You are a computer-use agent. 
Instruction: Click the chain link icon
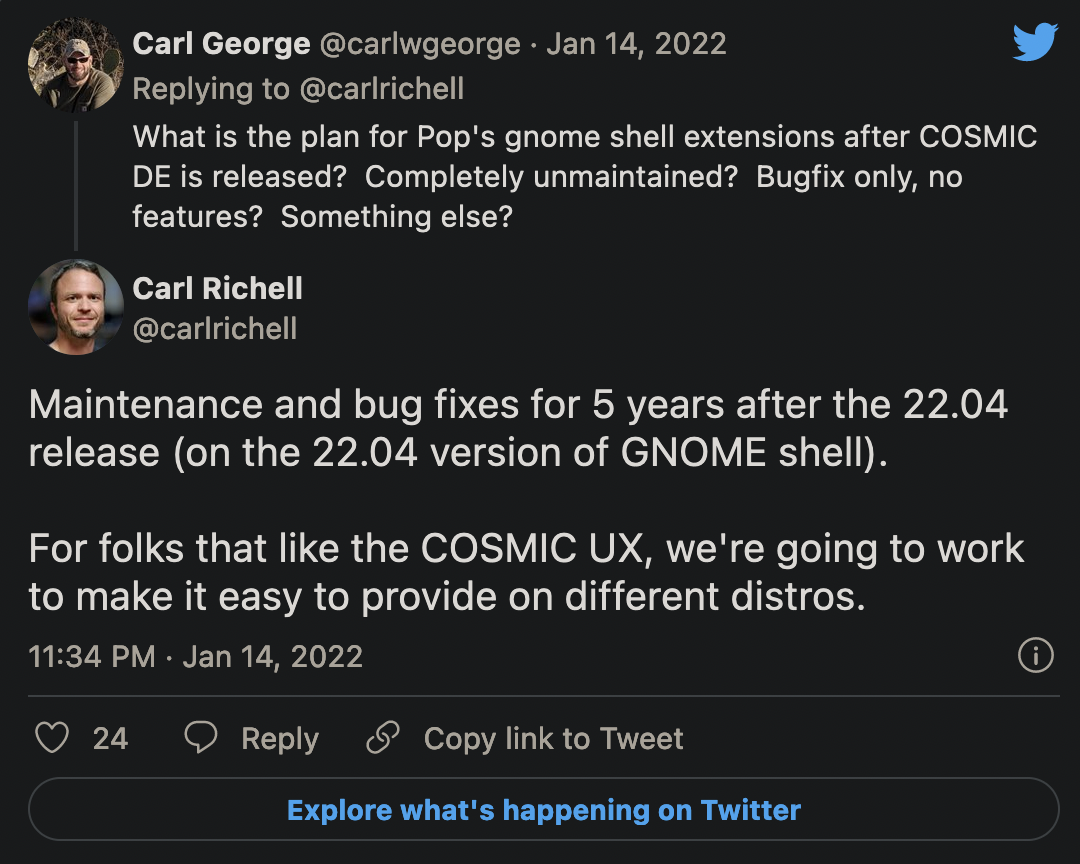click(383, 738)
